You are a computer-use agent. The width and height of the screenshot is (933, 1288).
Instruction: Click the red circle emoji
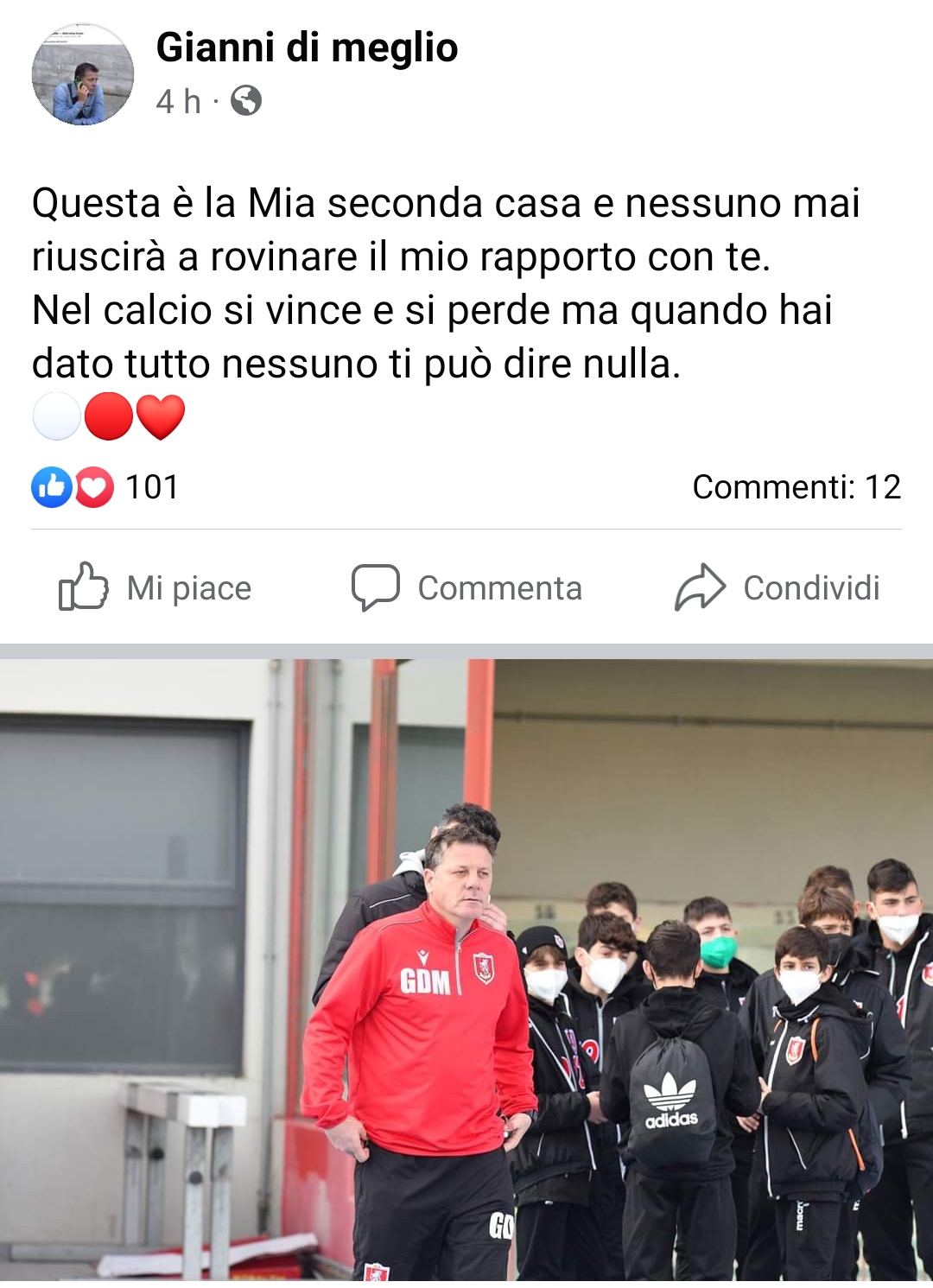click(x=109, y=416)
